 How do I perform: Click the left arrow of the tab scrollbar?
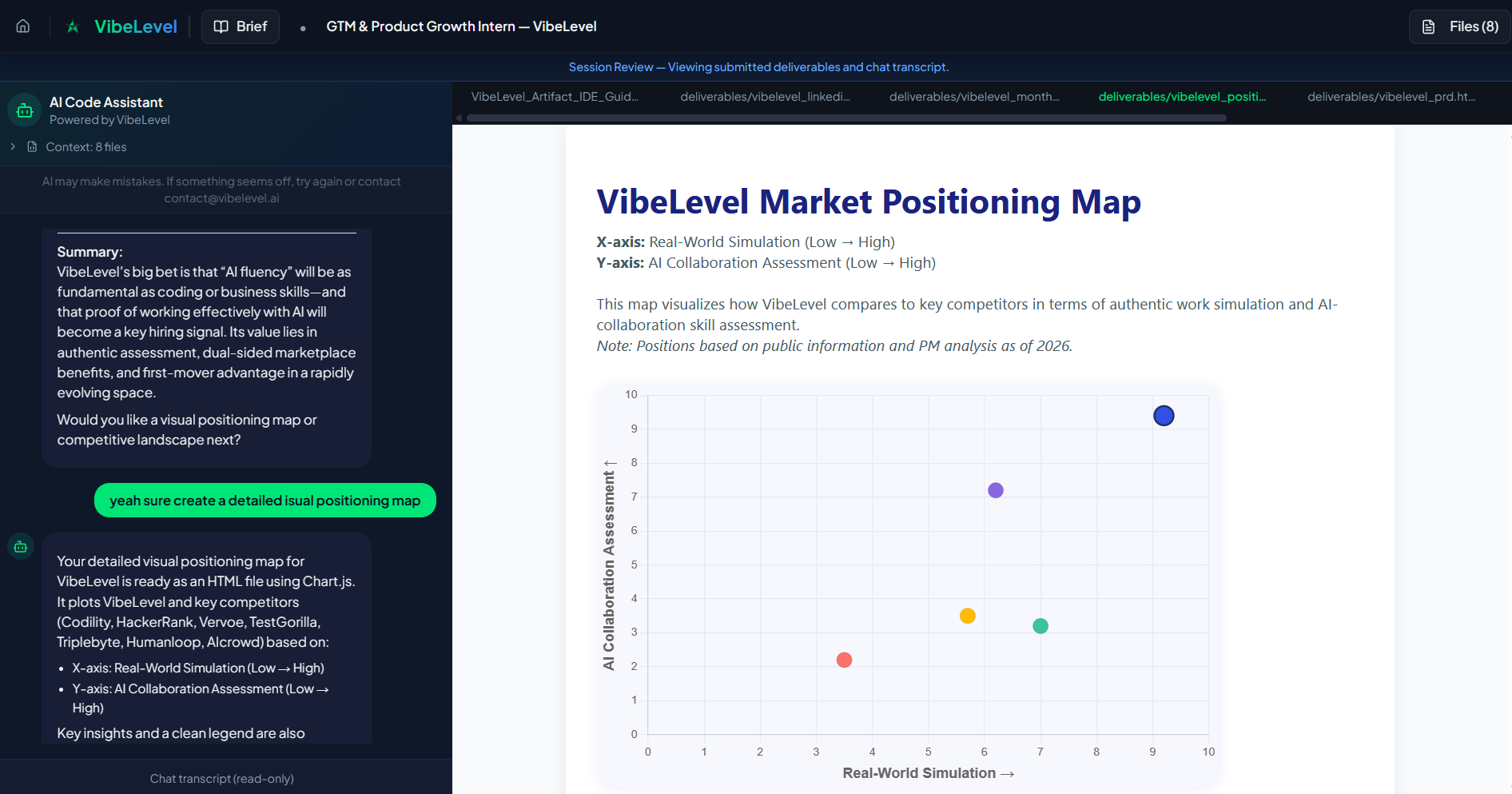(459, 118)
